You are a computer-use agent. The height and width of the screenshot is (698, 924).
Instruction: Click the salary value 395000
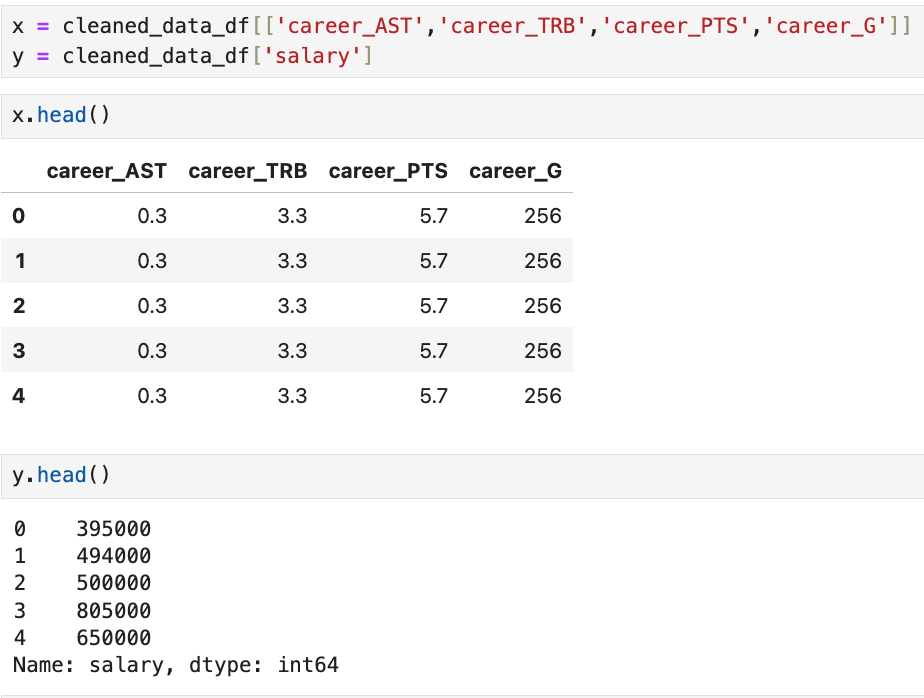113,529
